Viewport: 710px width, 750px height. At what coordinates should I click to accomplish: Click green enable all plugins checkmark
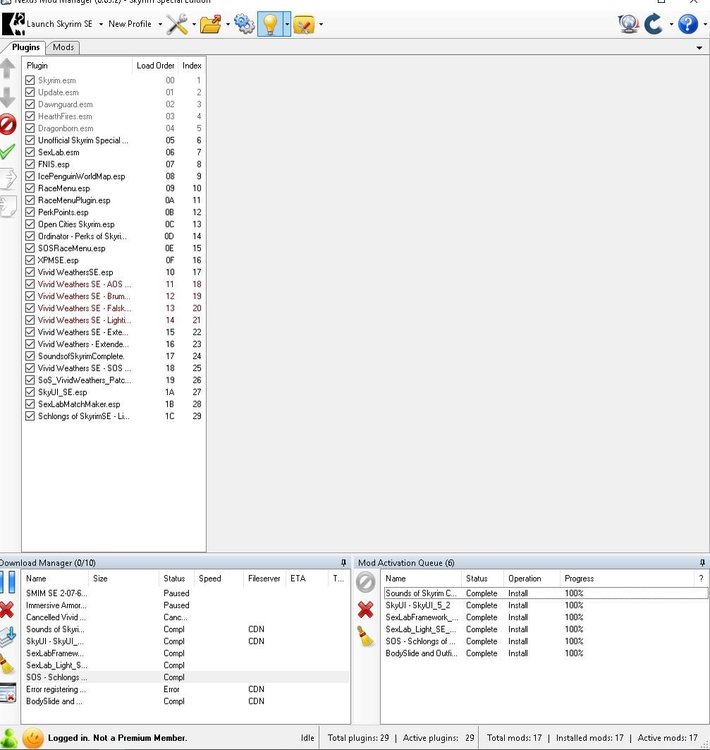[8, 152]
